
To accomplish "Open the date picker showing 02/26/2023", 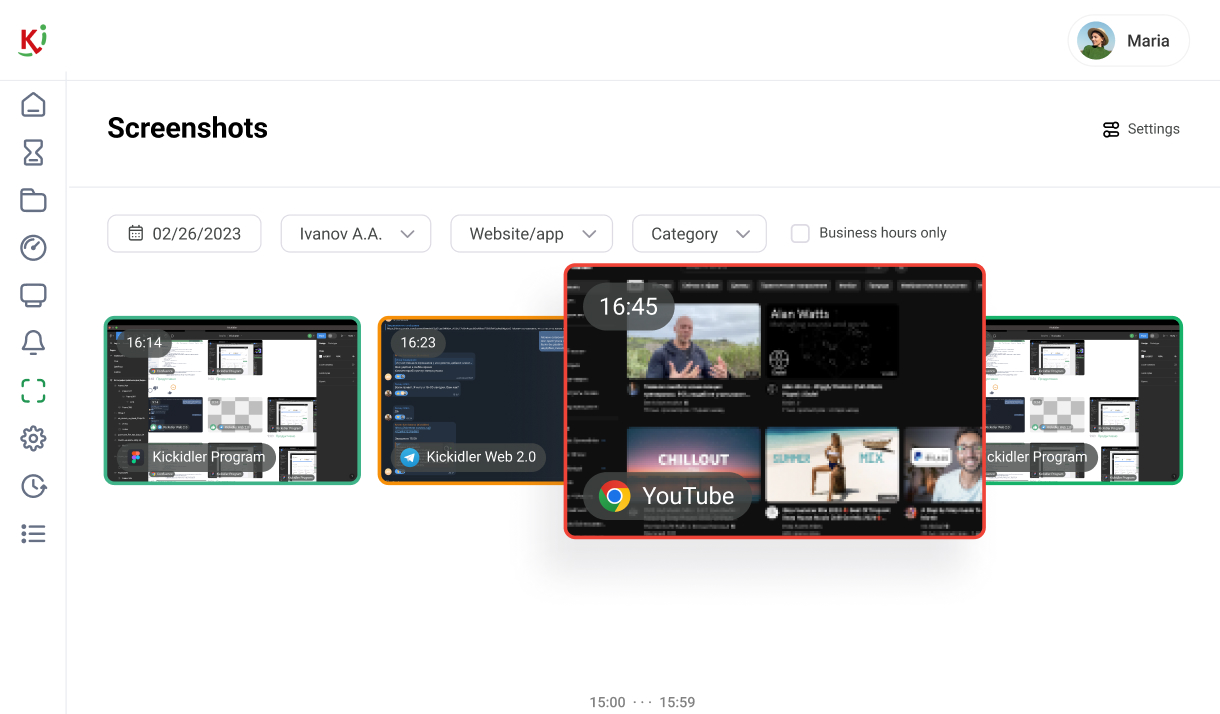I will (184, 233).
